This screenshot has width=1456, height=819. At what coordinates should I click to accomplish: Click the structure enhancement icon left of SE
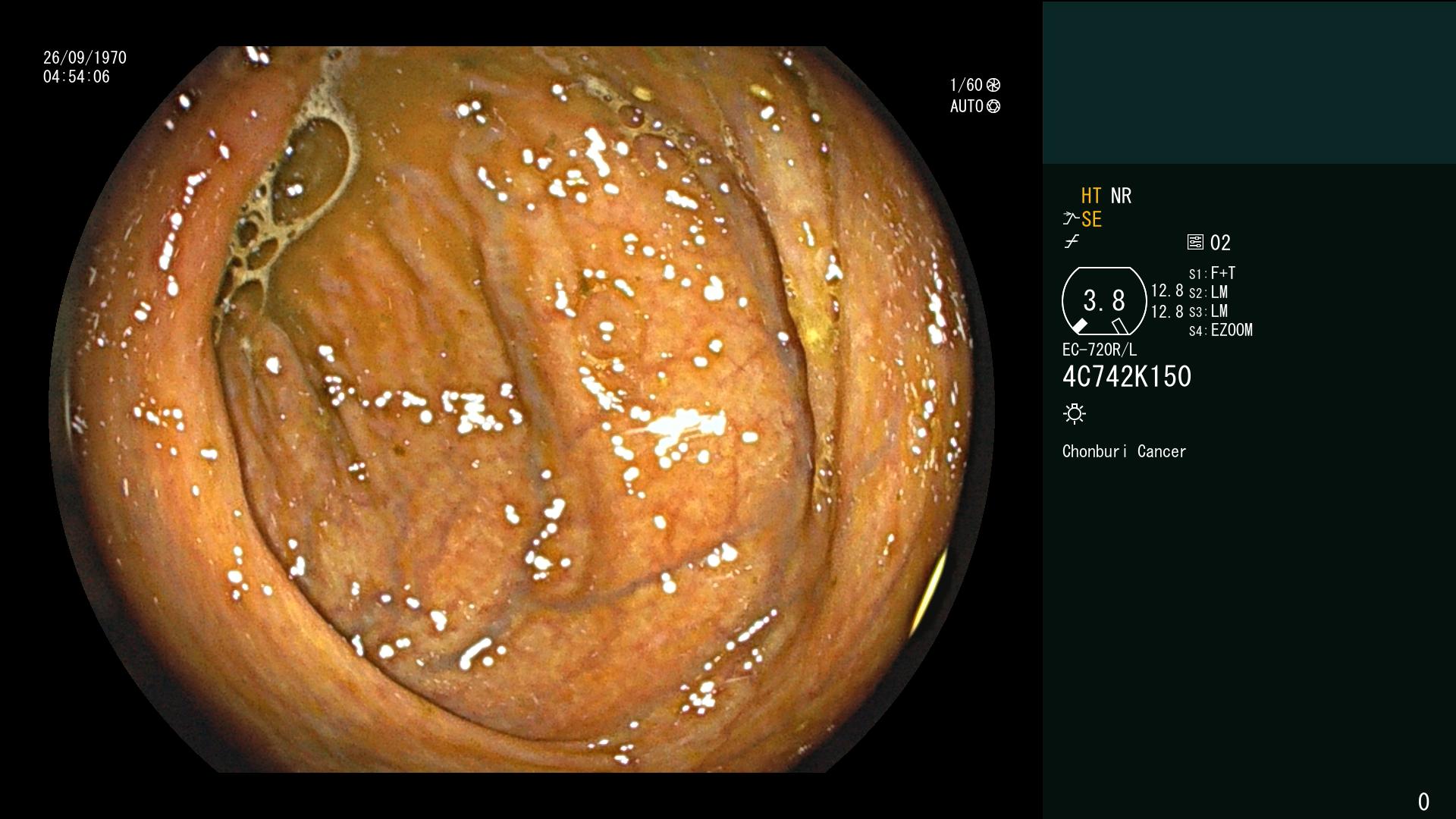(x=1071, y=219)
